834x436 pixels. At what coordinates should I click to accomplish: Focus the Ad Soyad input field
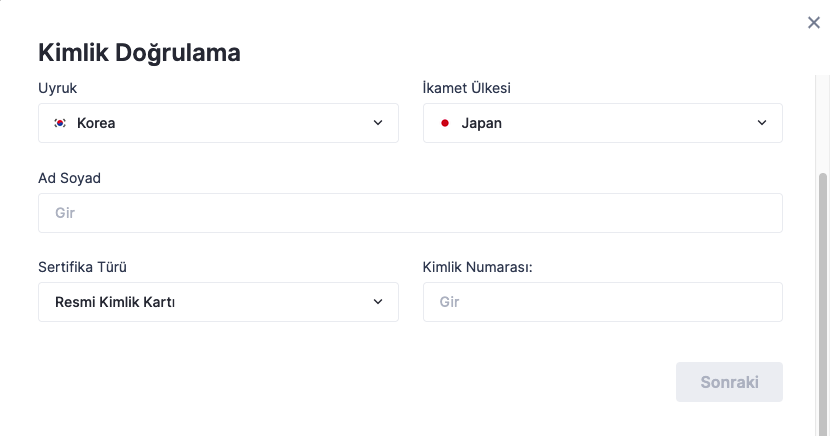(x=410, y=213)
